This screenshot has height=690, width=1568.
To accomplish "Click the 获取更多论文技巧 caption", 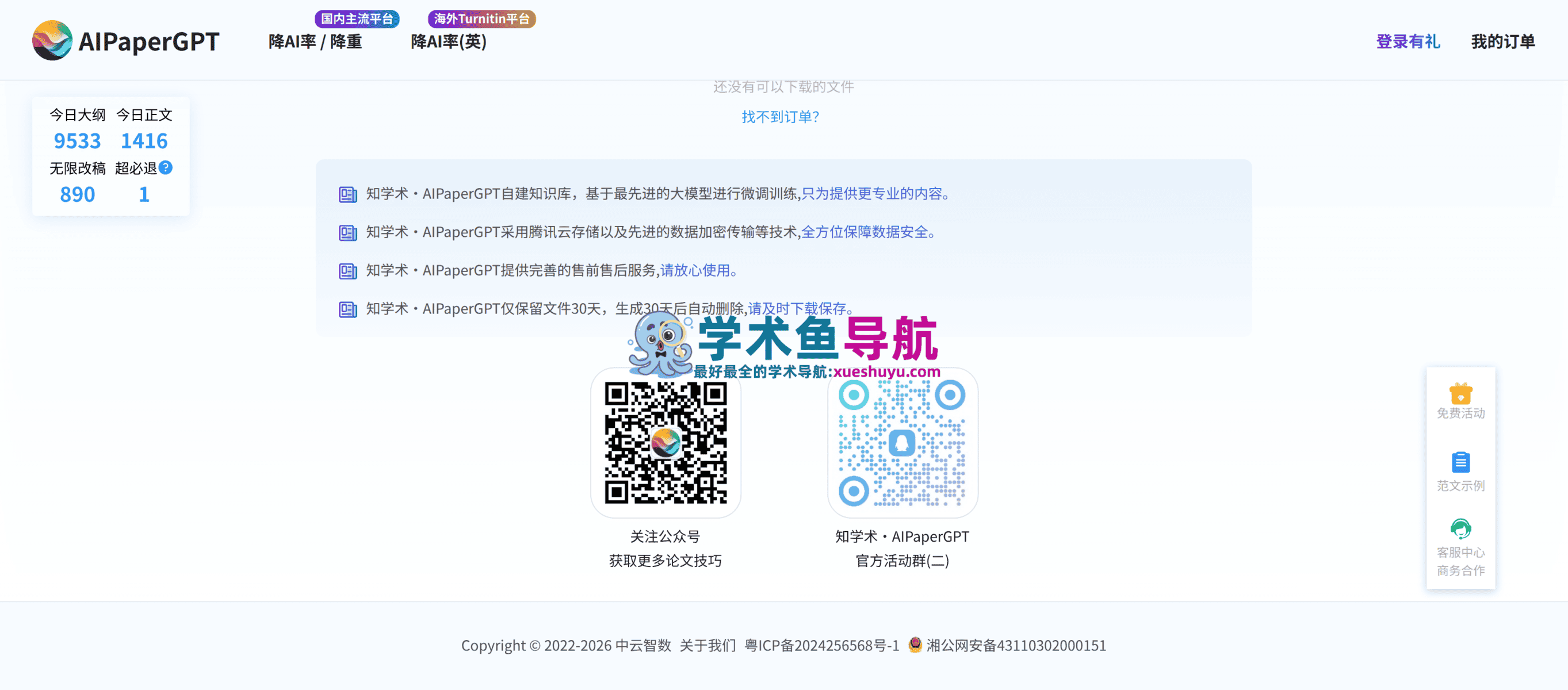I will point(666,561).
